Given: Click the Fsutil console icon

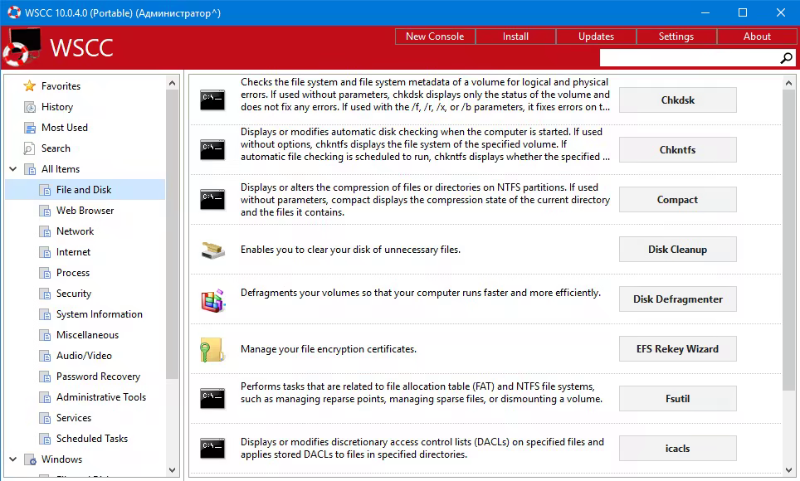Looking at the screenshot, I should (x=212, y=399).
